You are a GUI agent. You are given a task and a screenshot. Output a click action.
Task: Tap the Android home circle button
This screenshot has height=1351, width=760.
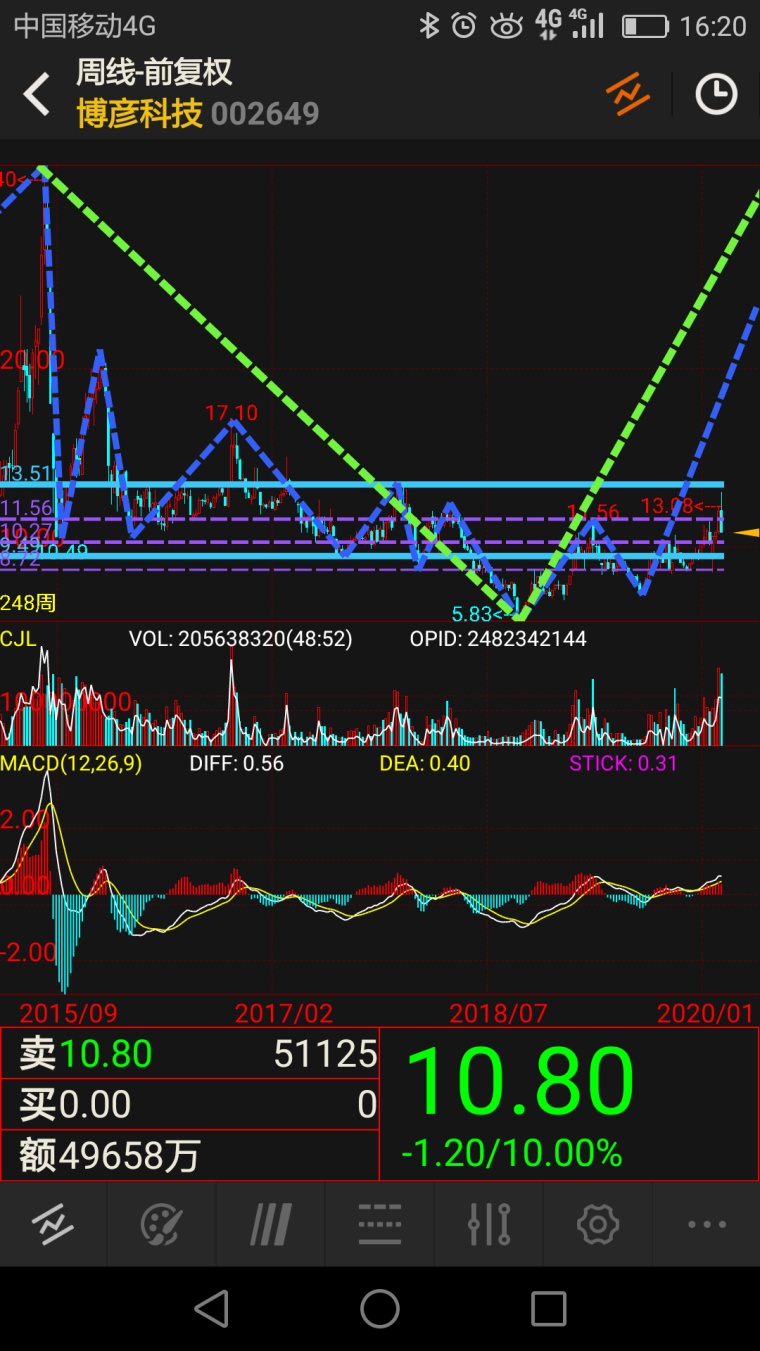380,1308
